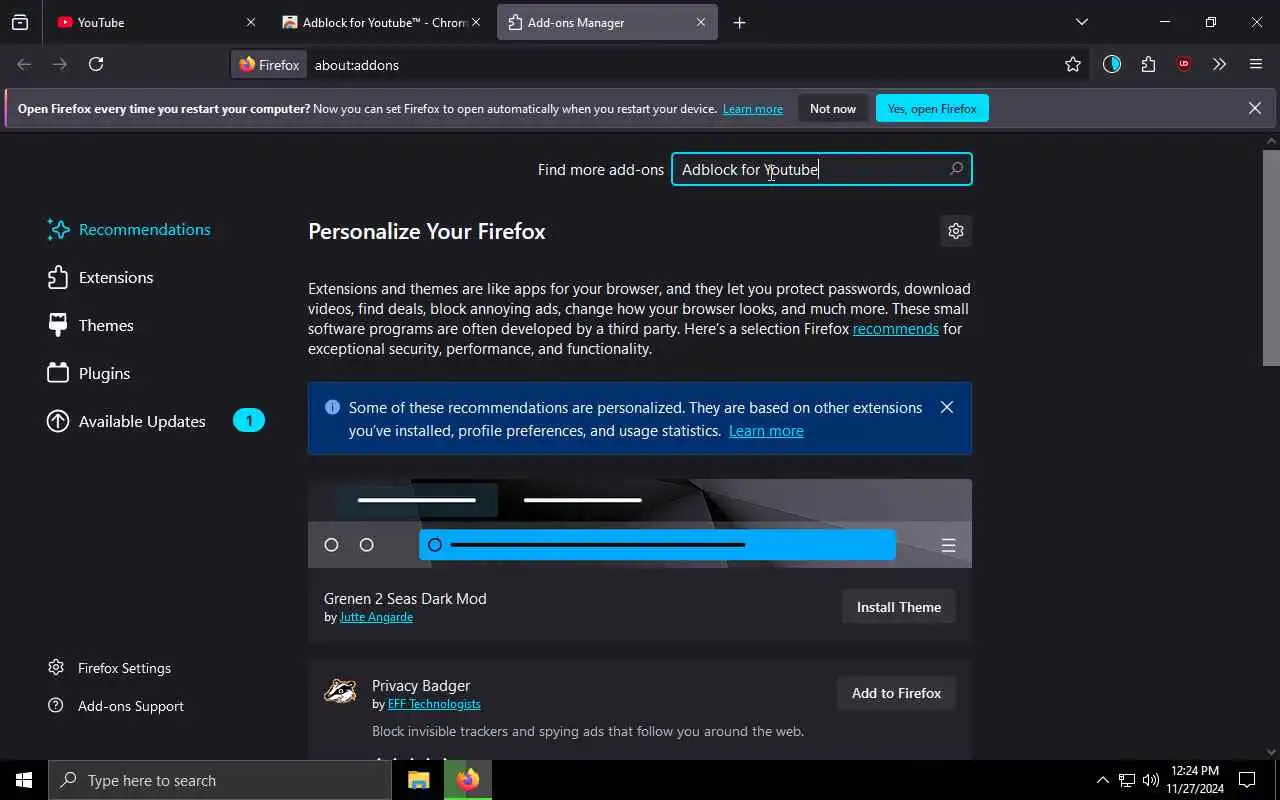This screenshot has width=1280, height=800.
Task: Click the Available Updates badge showing 1
Action: tap(249, 421)
